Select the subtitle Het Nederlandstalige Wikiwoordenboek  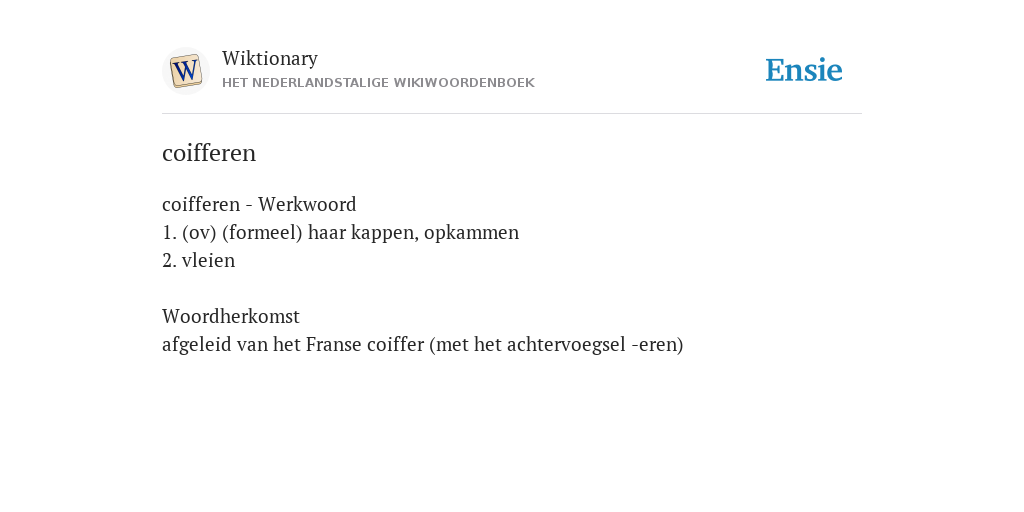(378, 83)
